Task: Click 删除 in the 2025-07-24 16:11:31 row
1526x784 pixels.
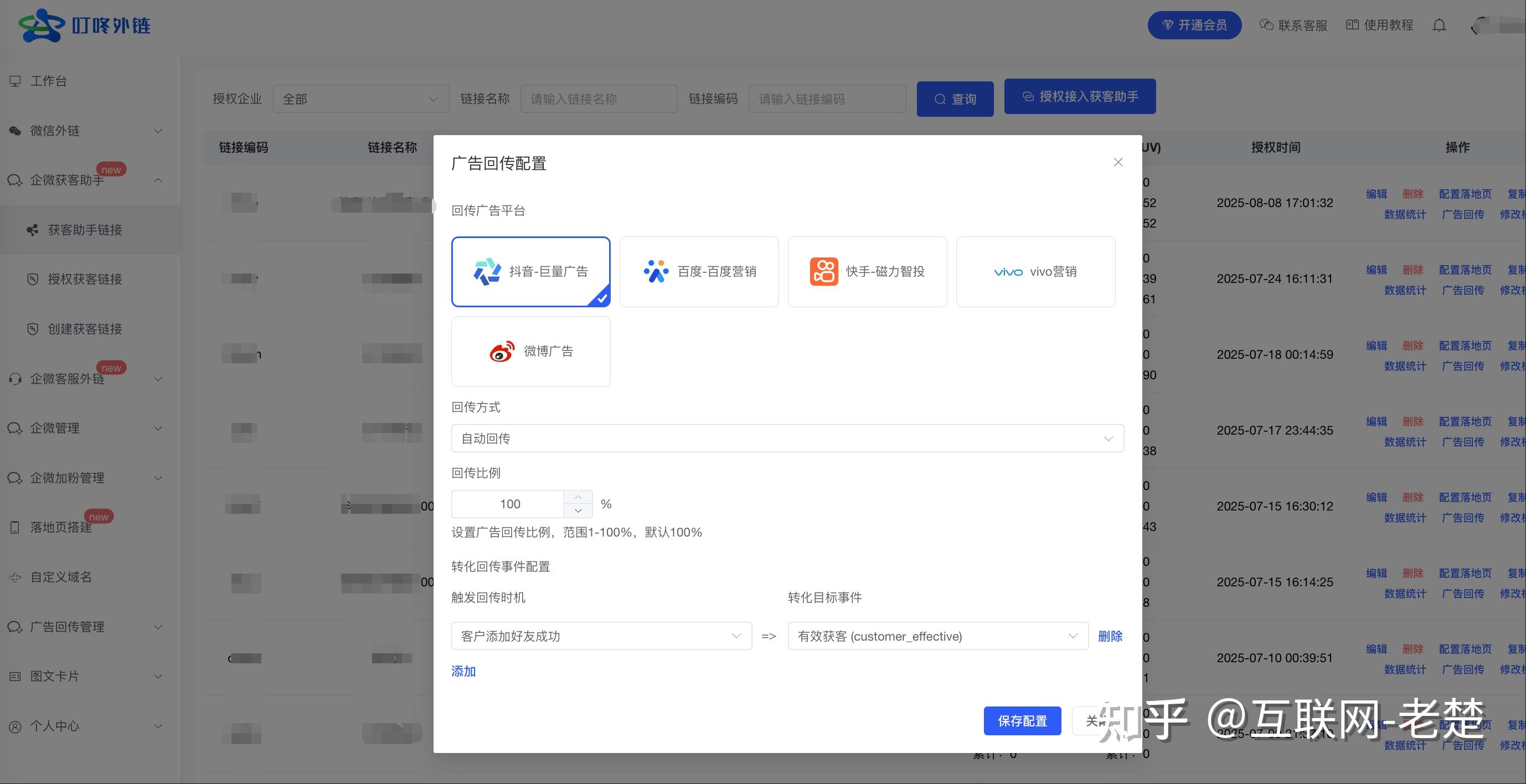Action: pyautogui.click(x=1412, y=270)
